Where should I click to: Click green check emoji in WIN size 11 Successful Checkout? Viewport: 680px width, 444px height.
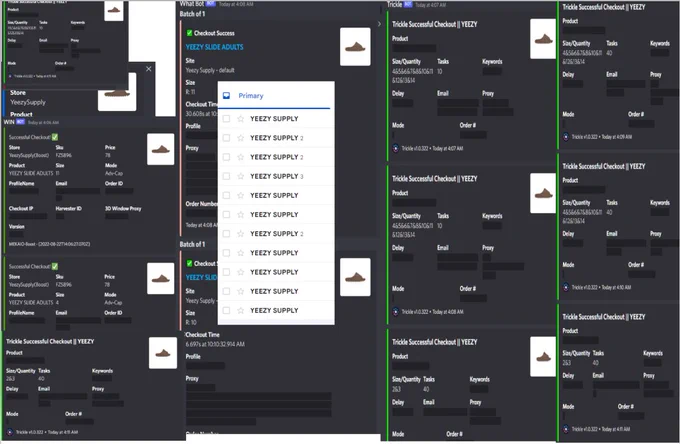55,137
